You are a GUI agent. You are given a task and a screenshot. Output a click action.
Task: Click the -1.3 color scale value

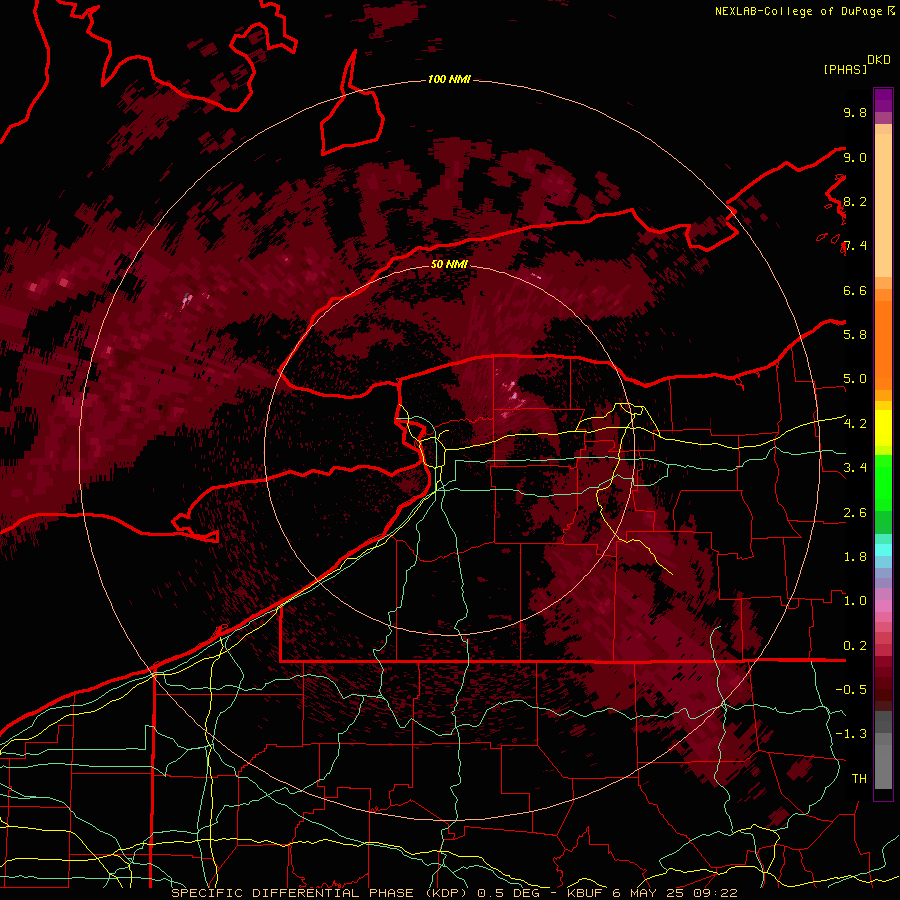[x=851, y=734]
